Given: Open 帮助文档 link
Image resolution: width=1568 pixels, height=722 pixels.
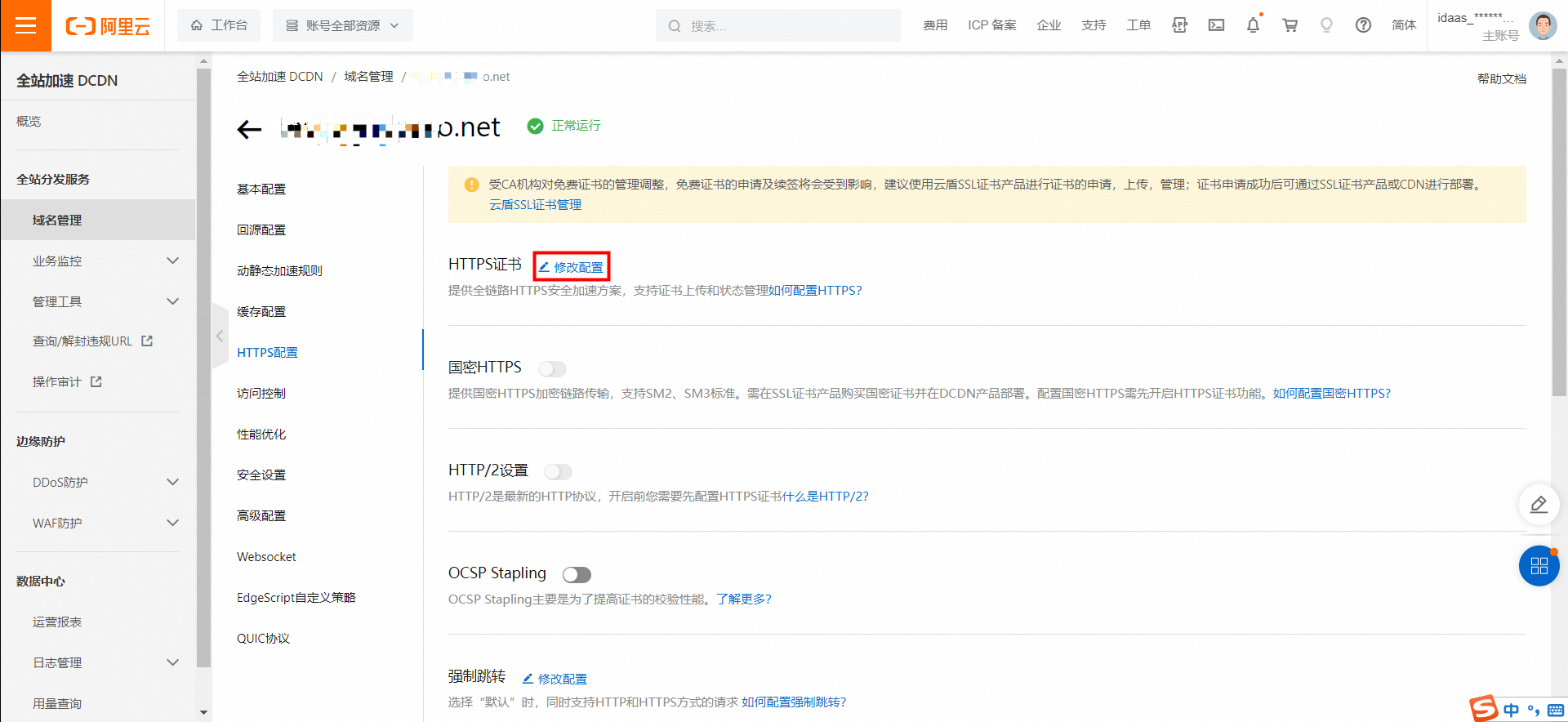Looking at the screenshot, I should click(1502, 78).
